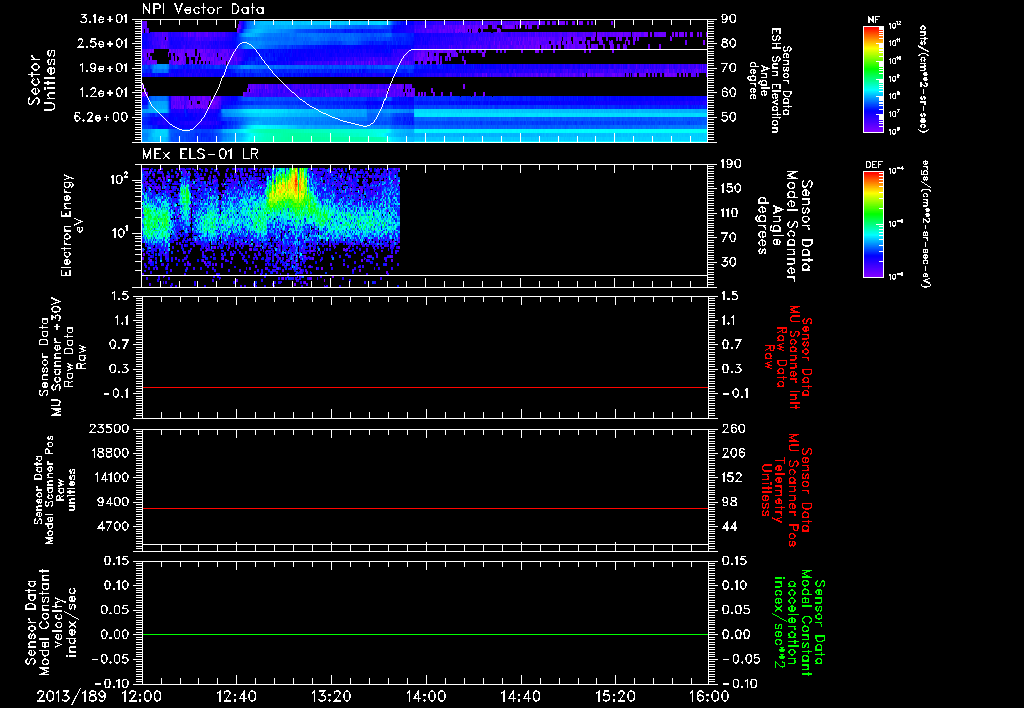Click the 12:00 time axis label
The image size is (1024, 708).
(142, 696)
